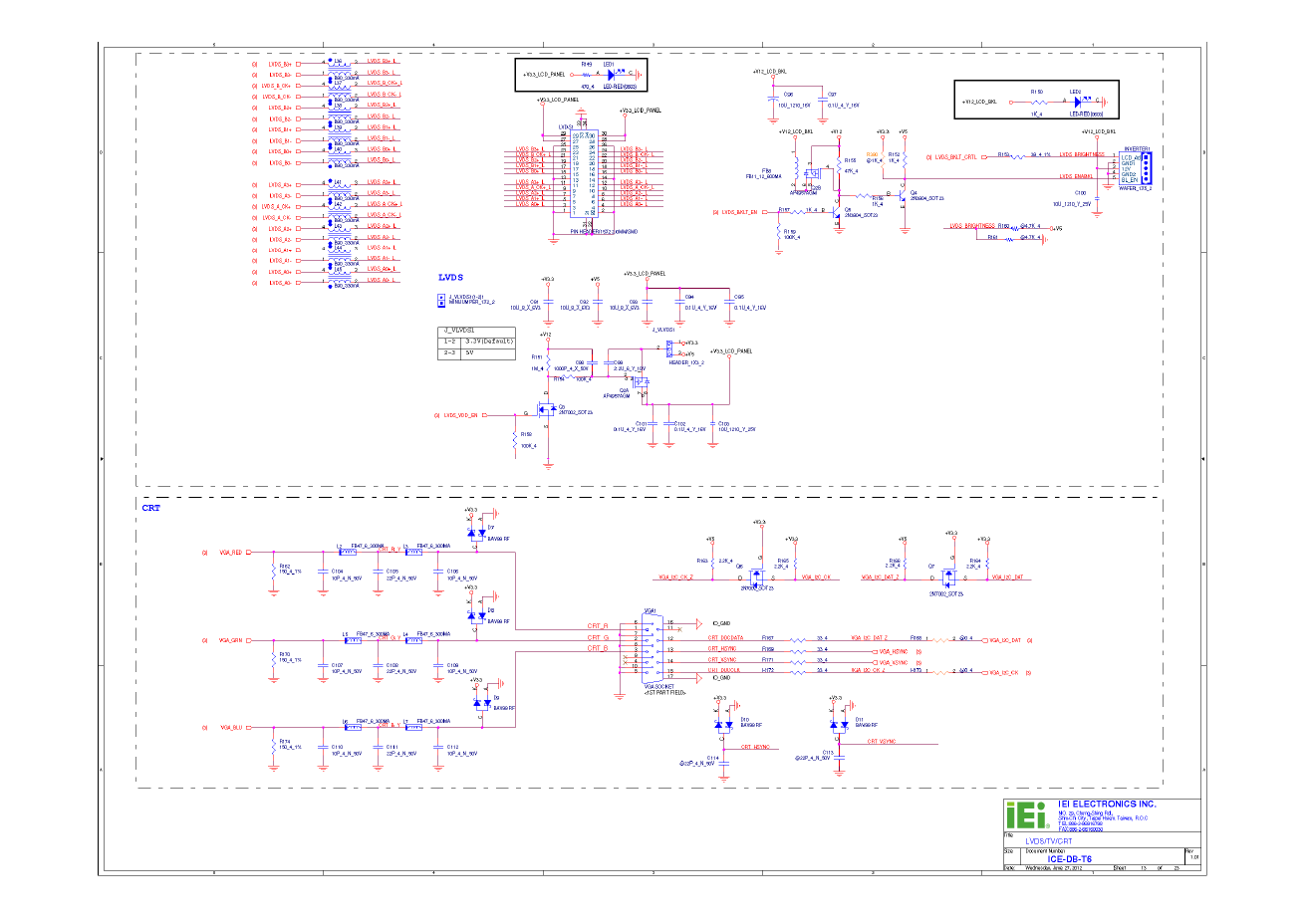Click the CRT_HSYNC net label near D10

tap(755, 747)
